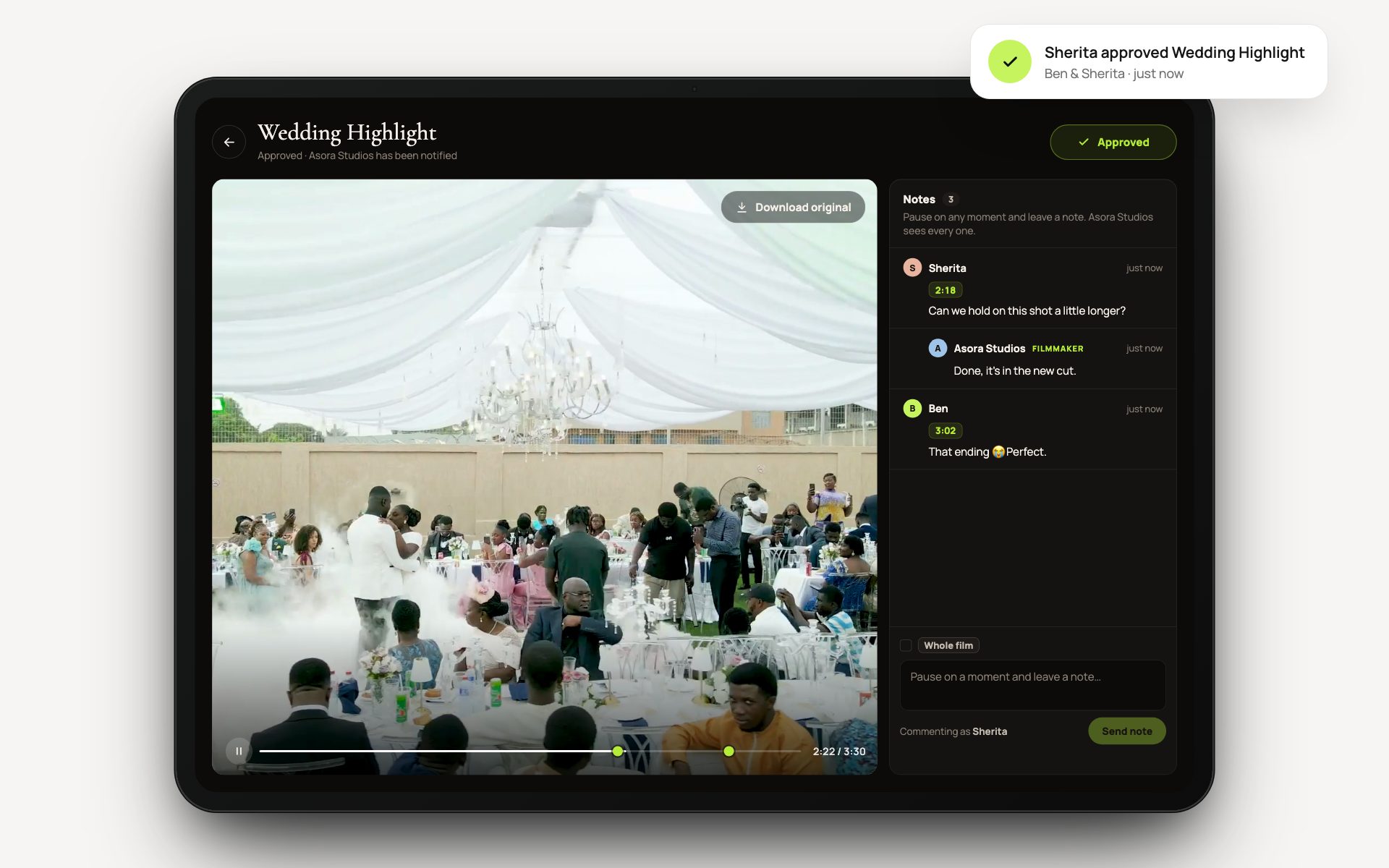Click the first green marker on the timeline
This screenshot has width=1389, height=868.
click(618, 751)
